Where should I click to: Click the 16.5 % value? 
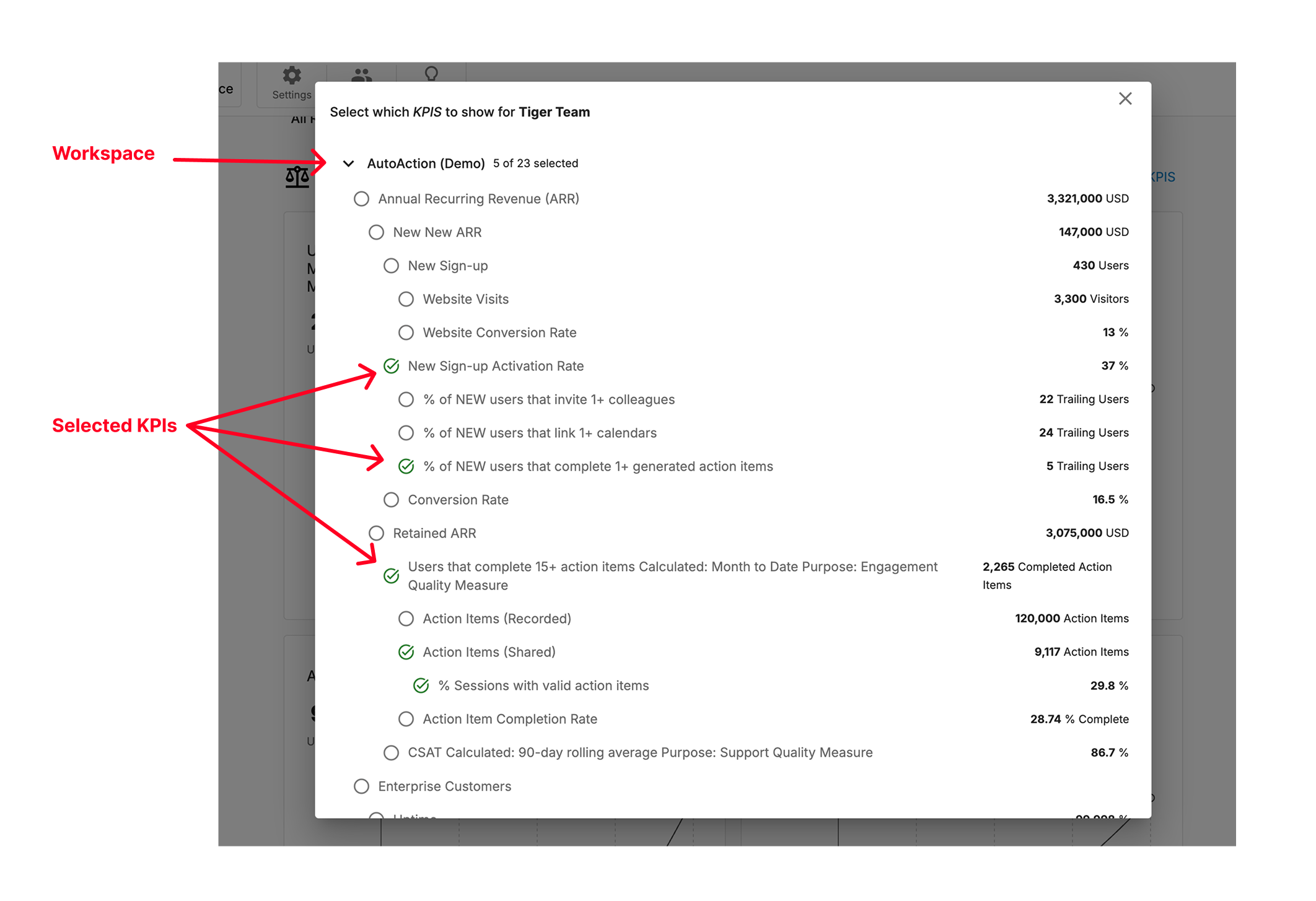(1110, 500)
